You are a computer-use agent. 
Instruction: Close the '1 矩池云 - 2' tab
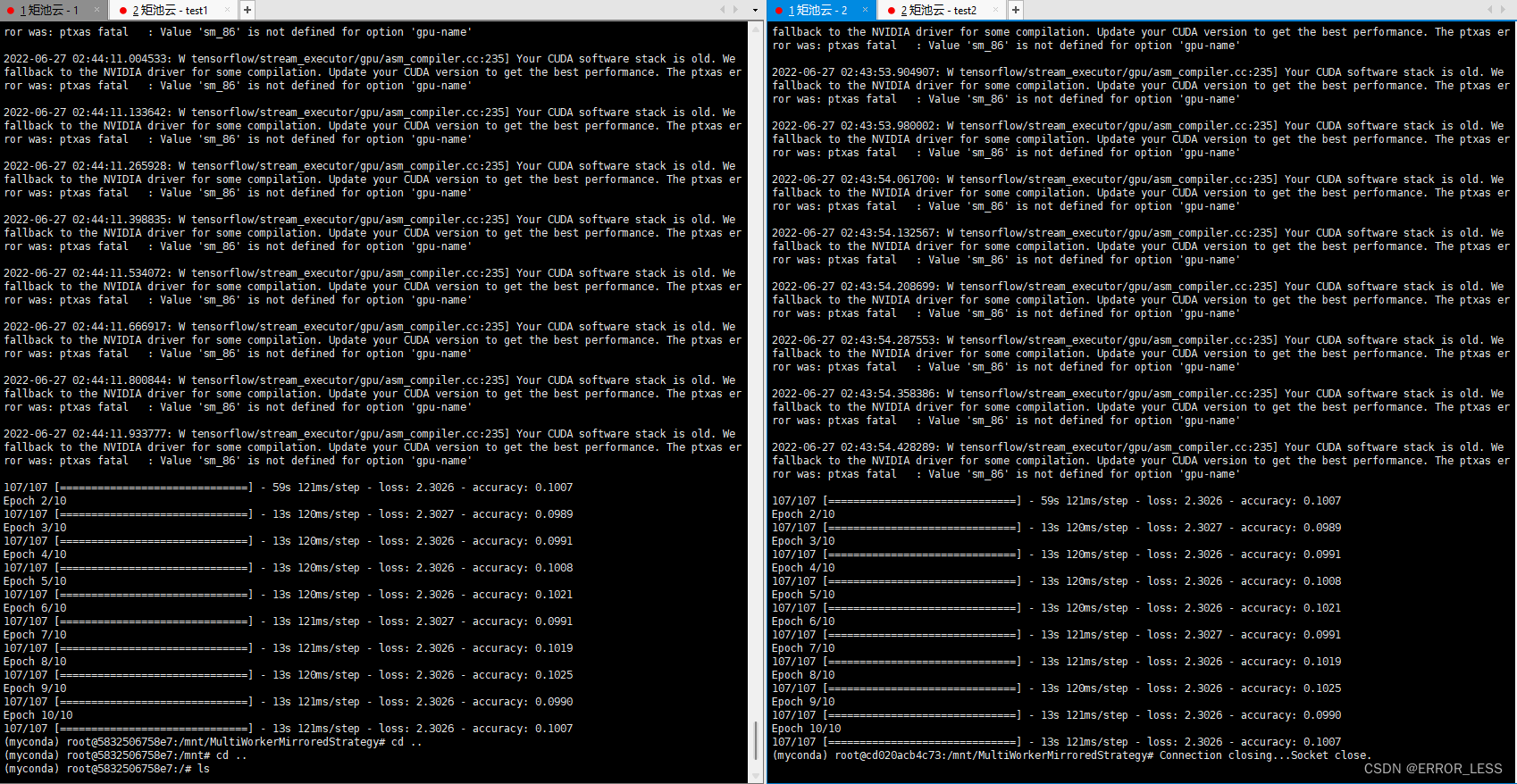(866, 10)
